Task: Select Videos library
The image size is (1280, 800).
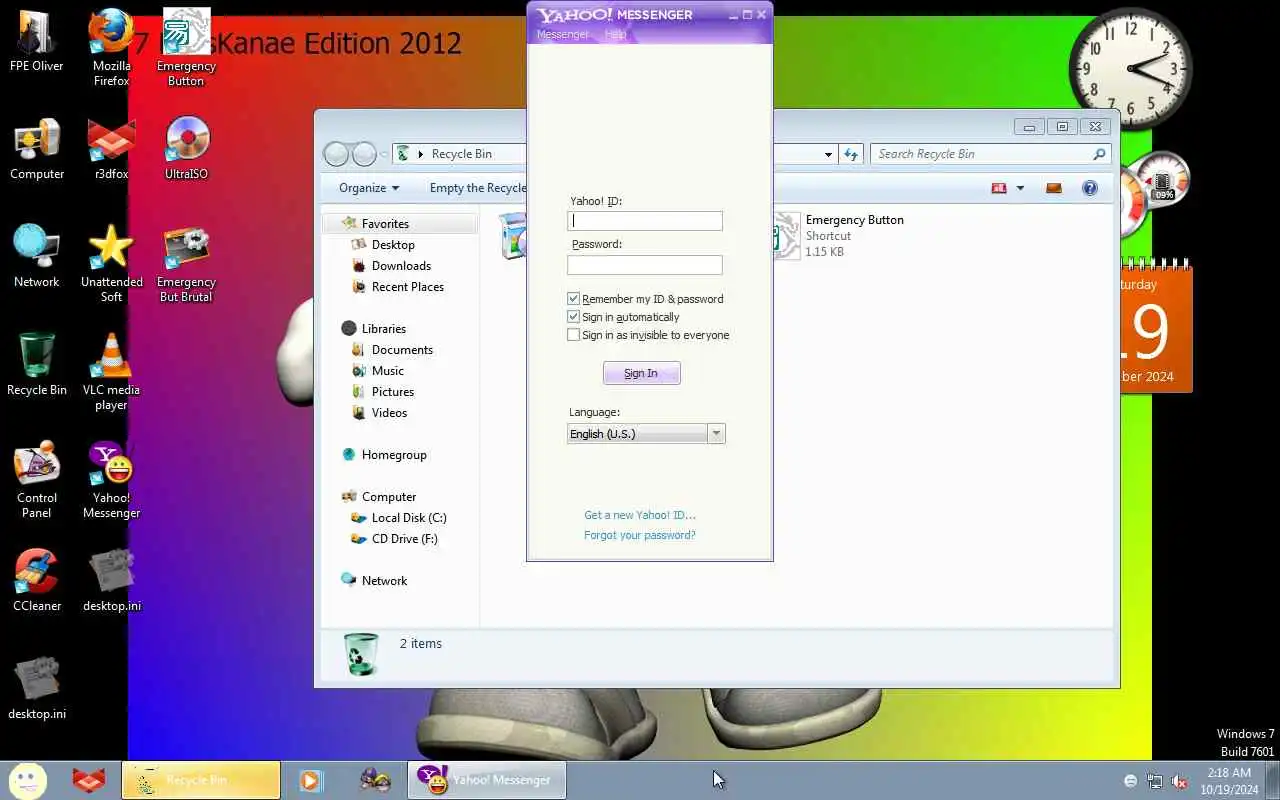Action: tap(390, 413)
